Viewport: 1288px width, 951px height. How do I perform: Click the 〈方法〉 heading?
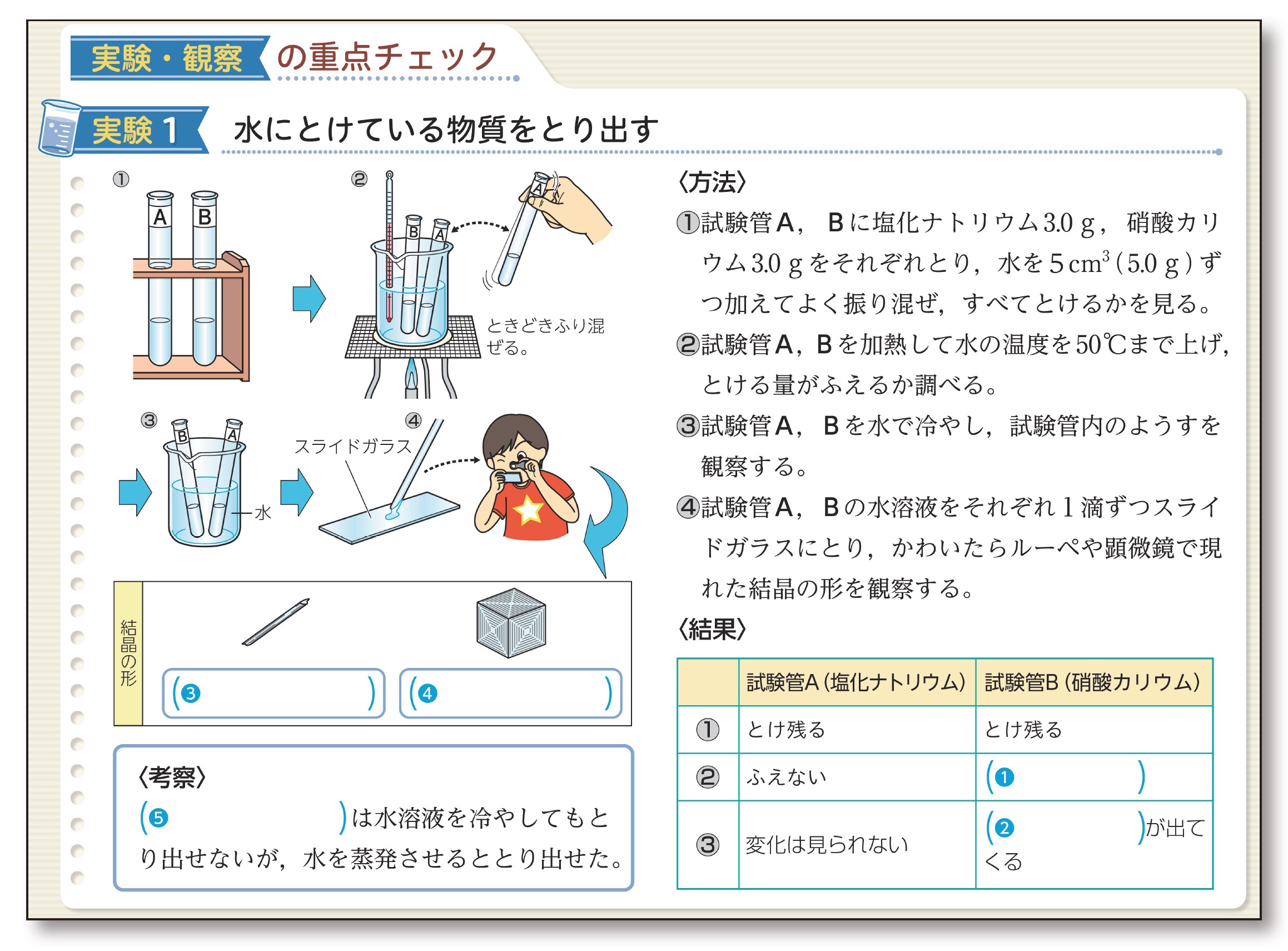tap(712, 182)
